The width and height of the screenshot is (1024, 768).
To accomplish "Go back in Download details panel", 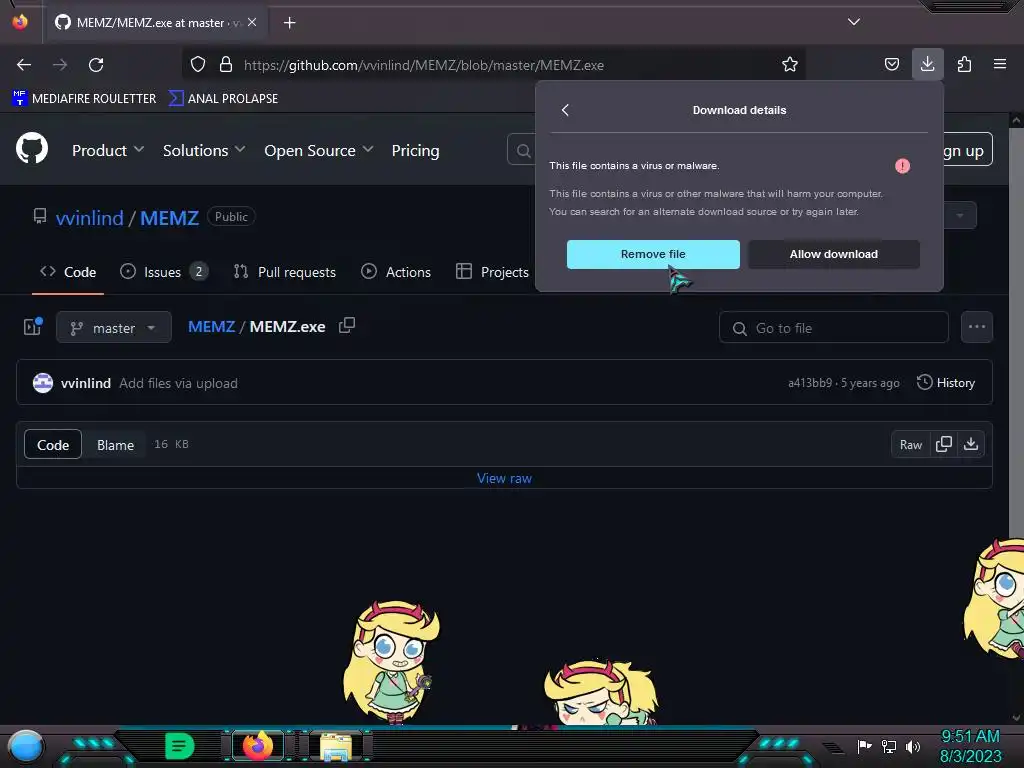I will [566, 110].
